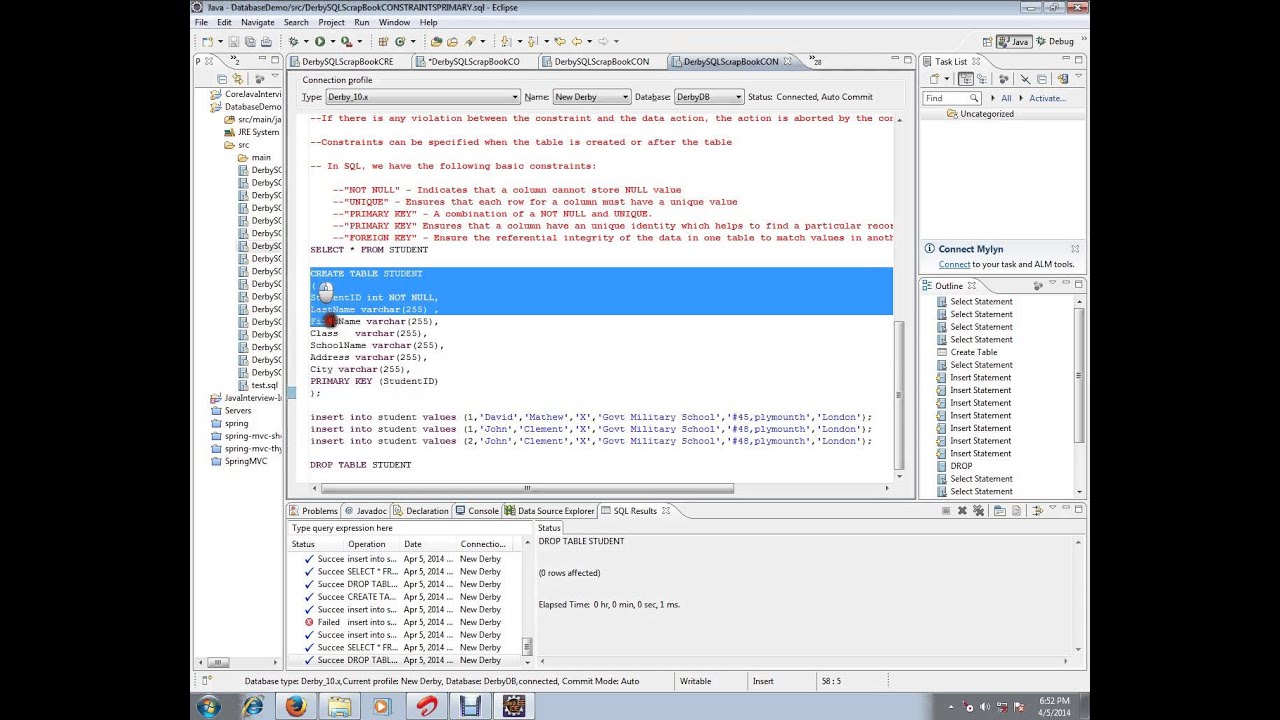
Task: Switch to the Problems tab
Action: 314,511
